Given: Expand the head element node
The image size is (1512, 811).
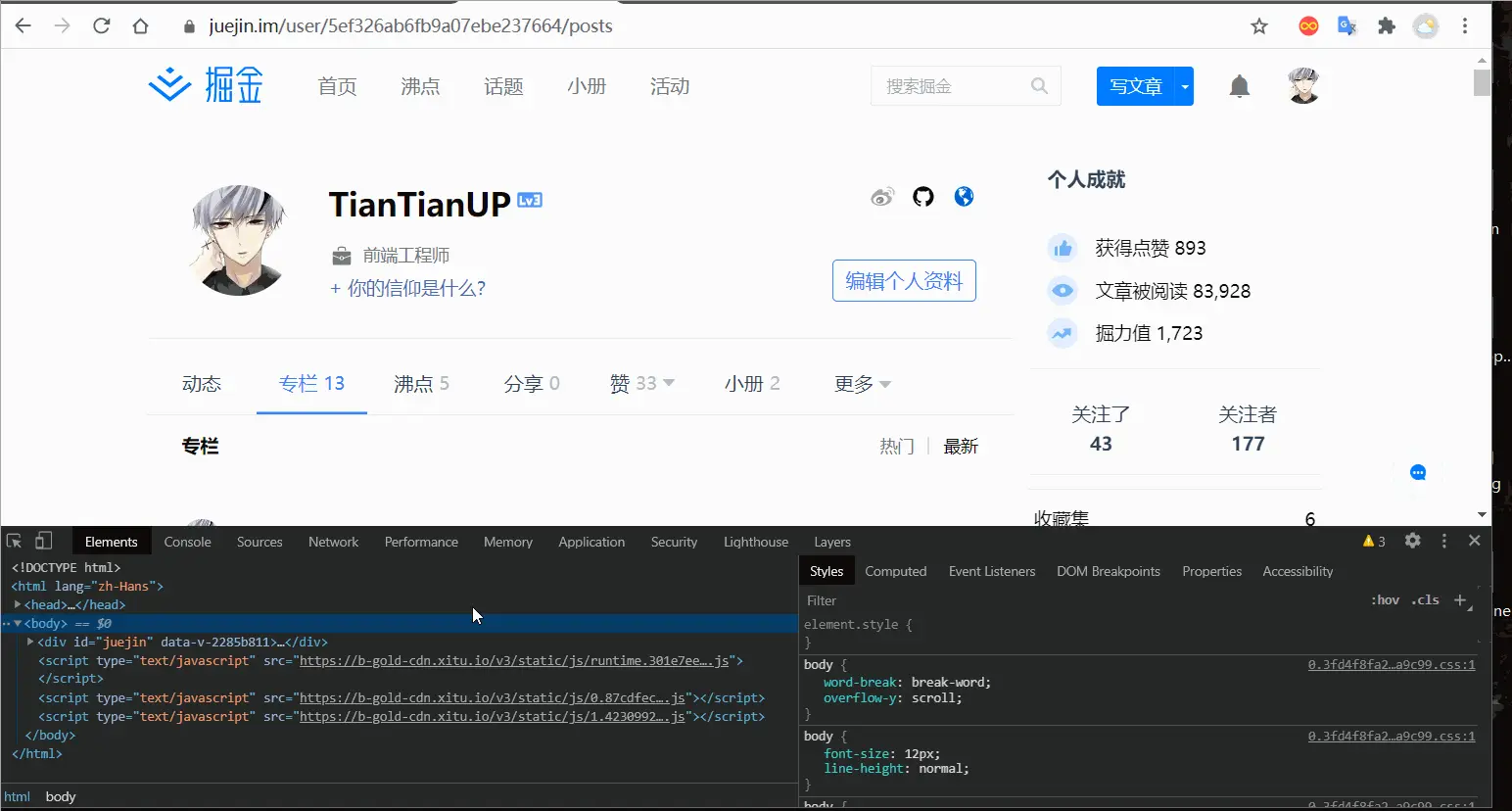Looking at the screenshot, I should pos(18,604).
